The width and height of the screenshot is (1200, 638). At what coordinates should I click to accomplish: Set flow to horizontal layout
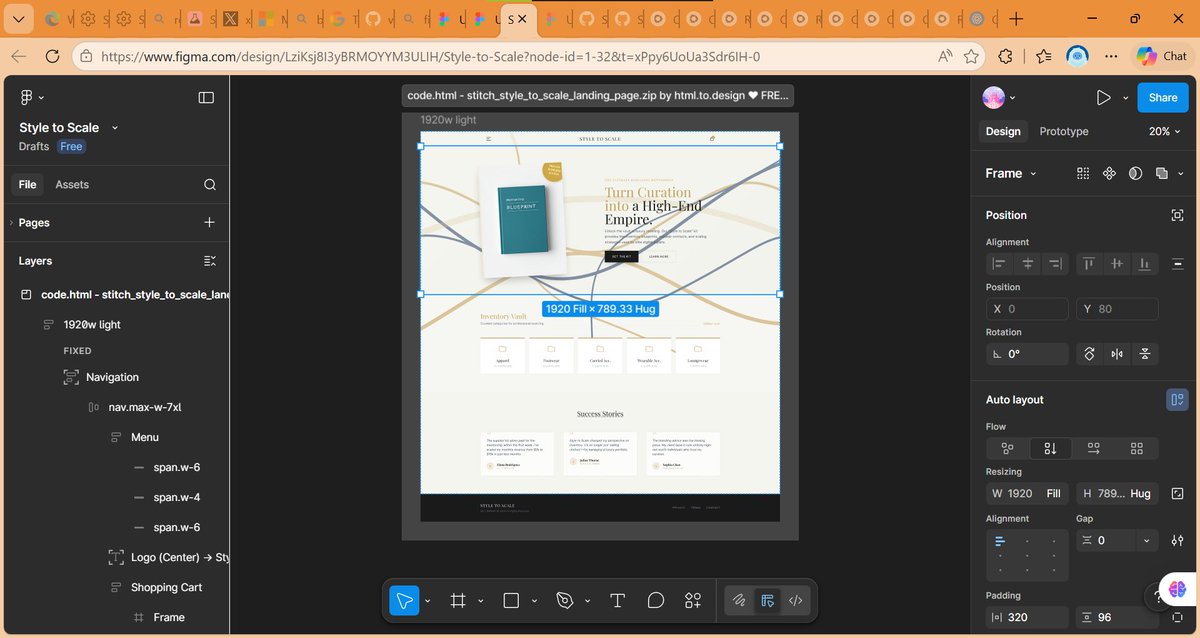1093,448
